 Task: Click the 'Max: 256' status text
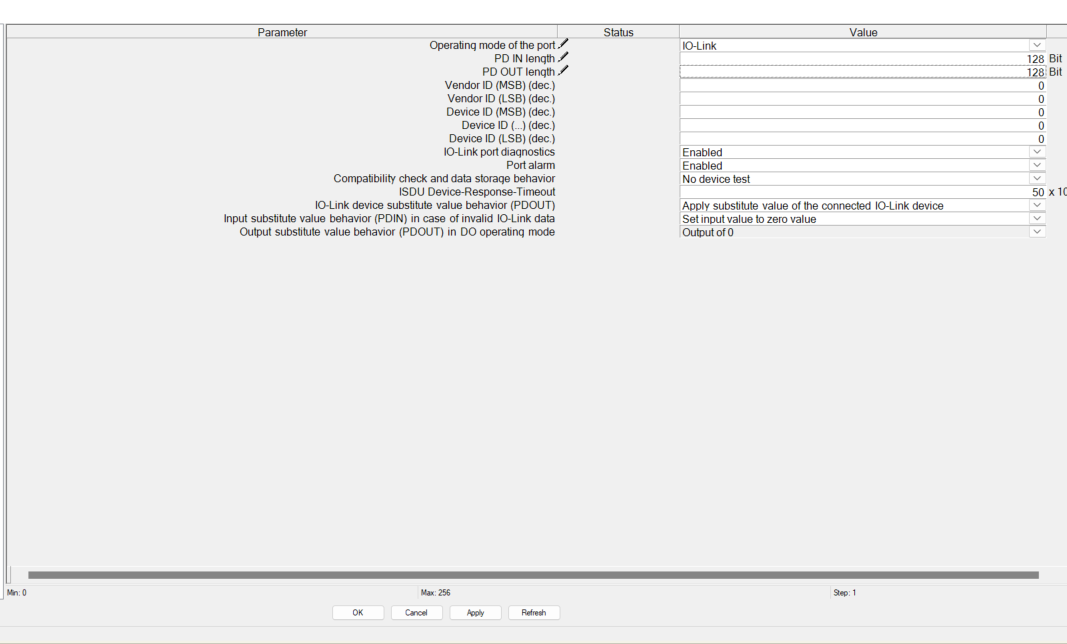(436, 593)
